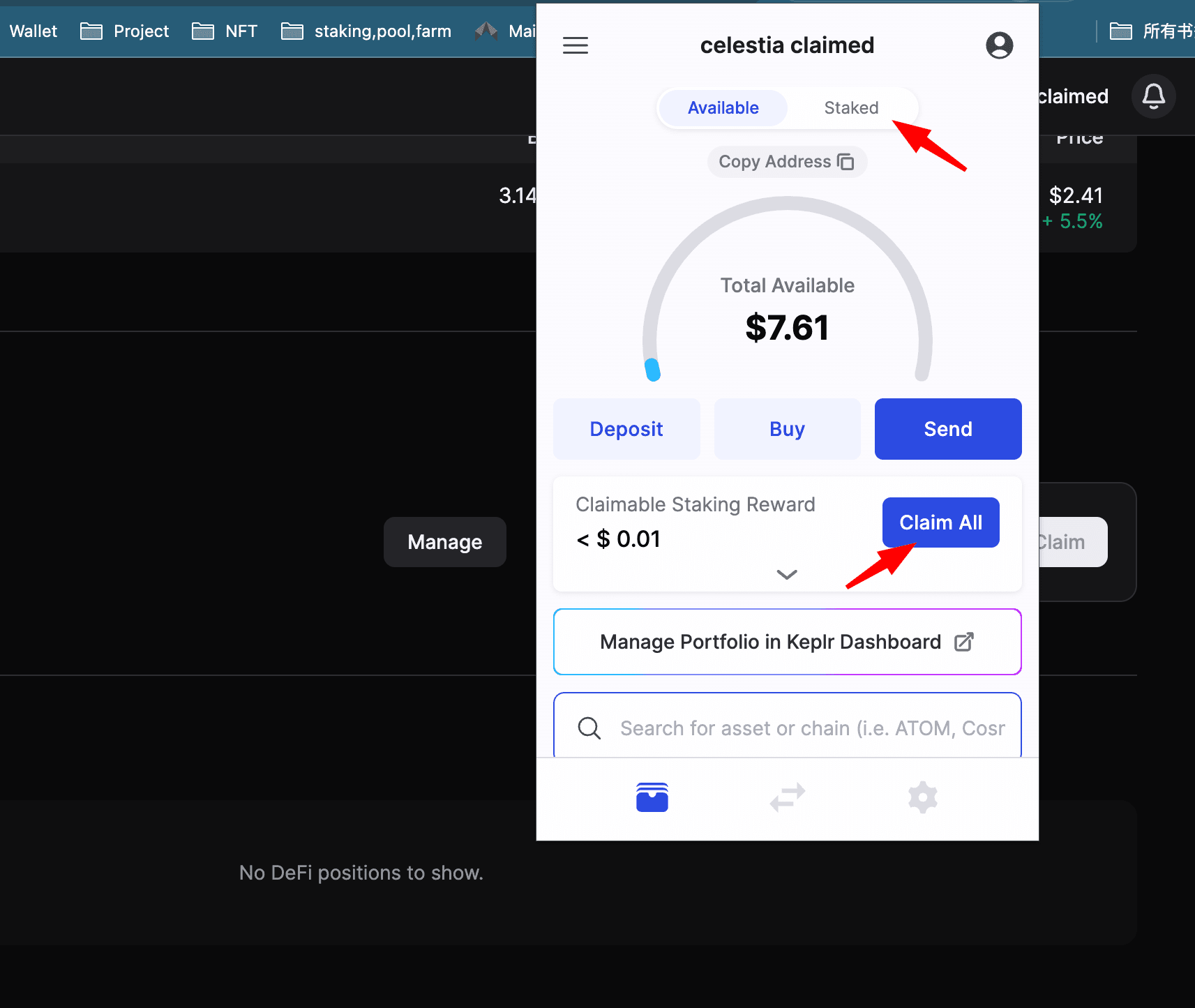Open the swap arrows tab icon
Viewport: 1195px width, 1008px height.
[788, 797]
